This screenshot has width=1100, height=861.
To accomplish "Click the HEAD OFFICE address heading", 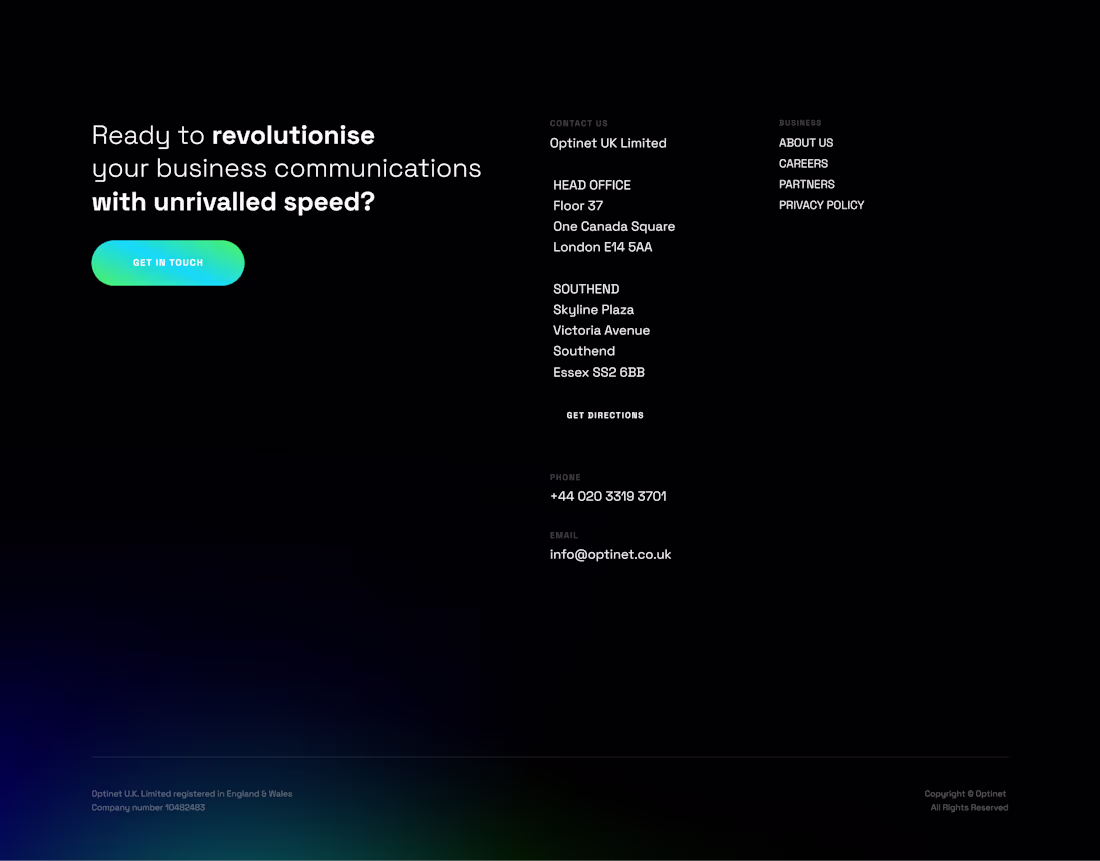I will tap(592, 185).
